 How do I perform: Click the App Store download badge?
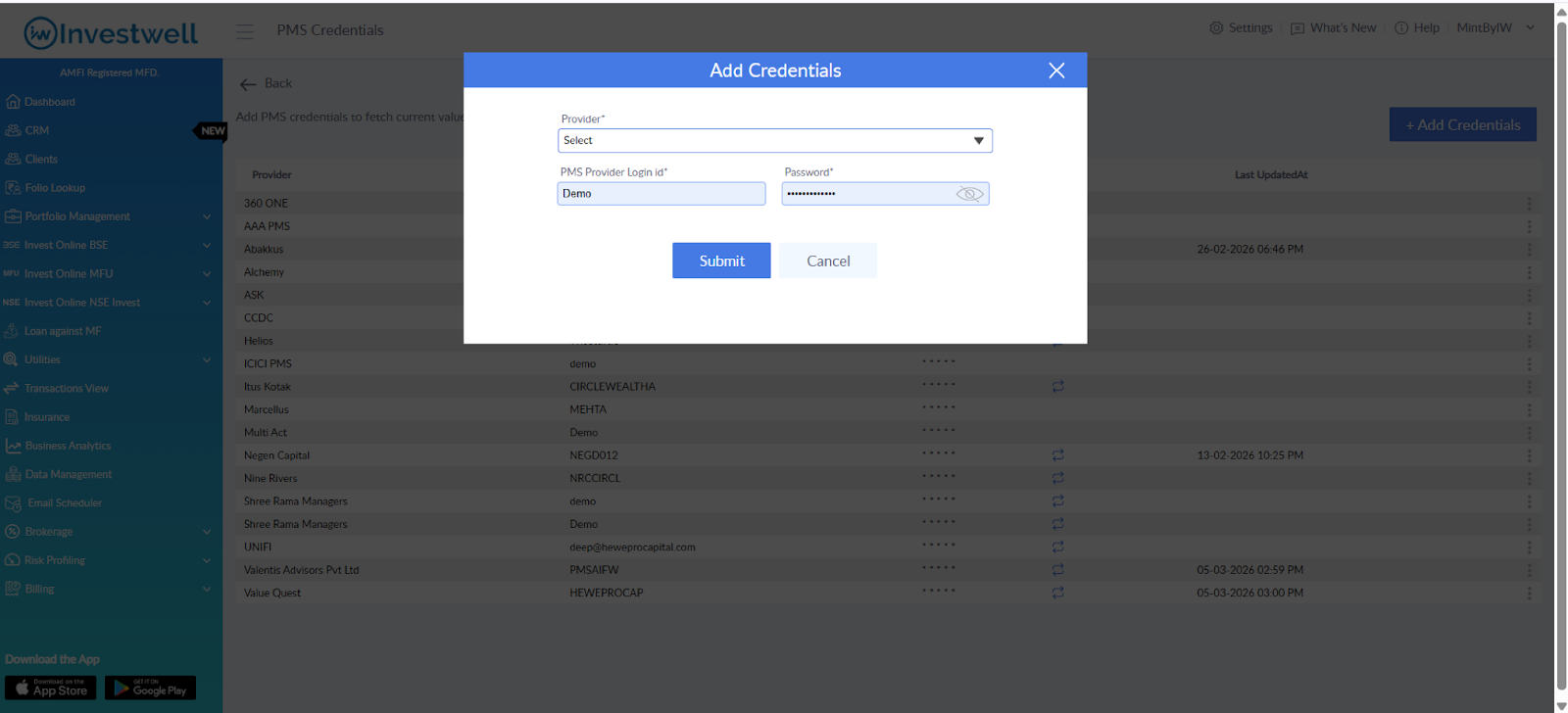click(50, 688)
